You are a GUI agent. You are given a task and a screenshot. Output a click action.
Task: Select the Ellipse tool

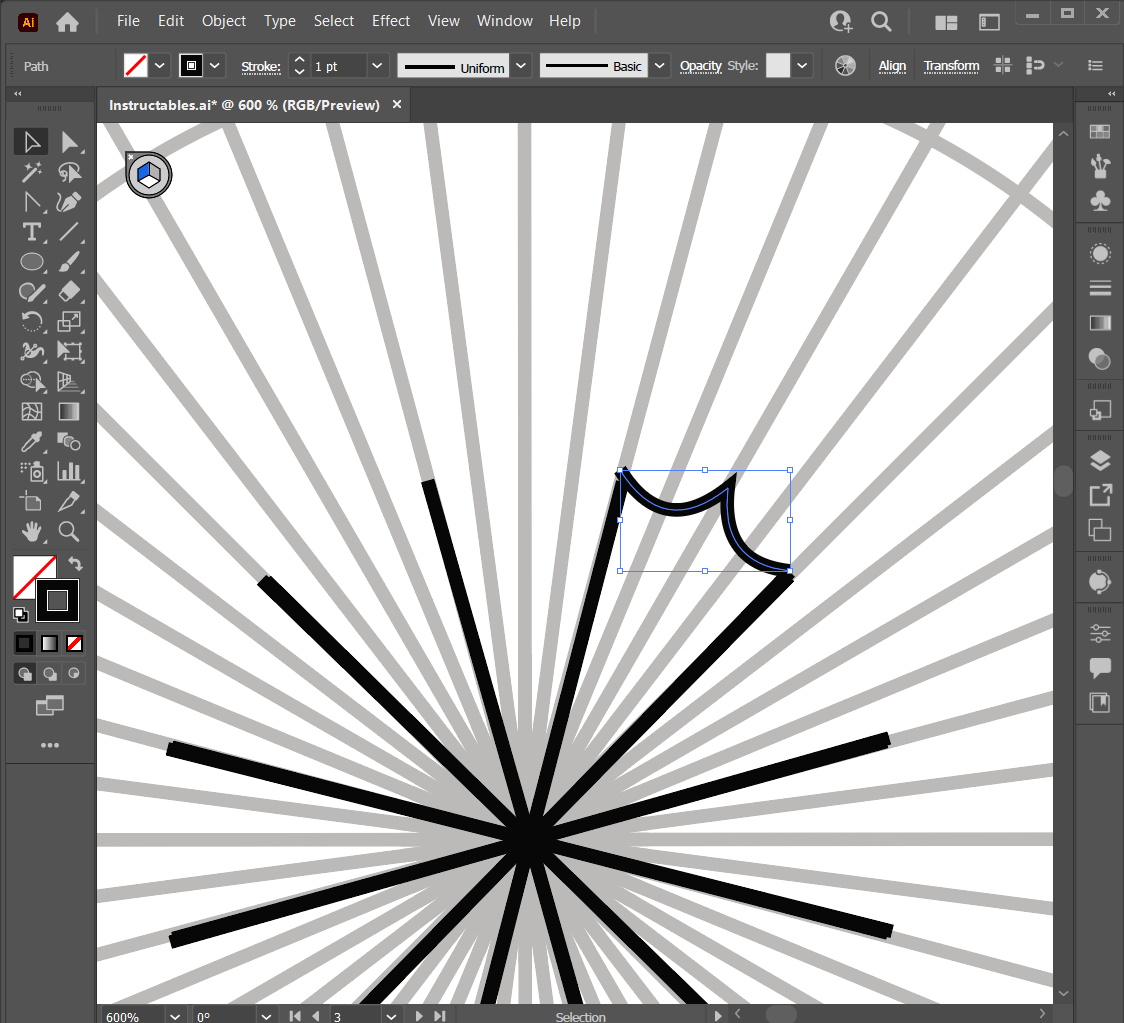31,262
